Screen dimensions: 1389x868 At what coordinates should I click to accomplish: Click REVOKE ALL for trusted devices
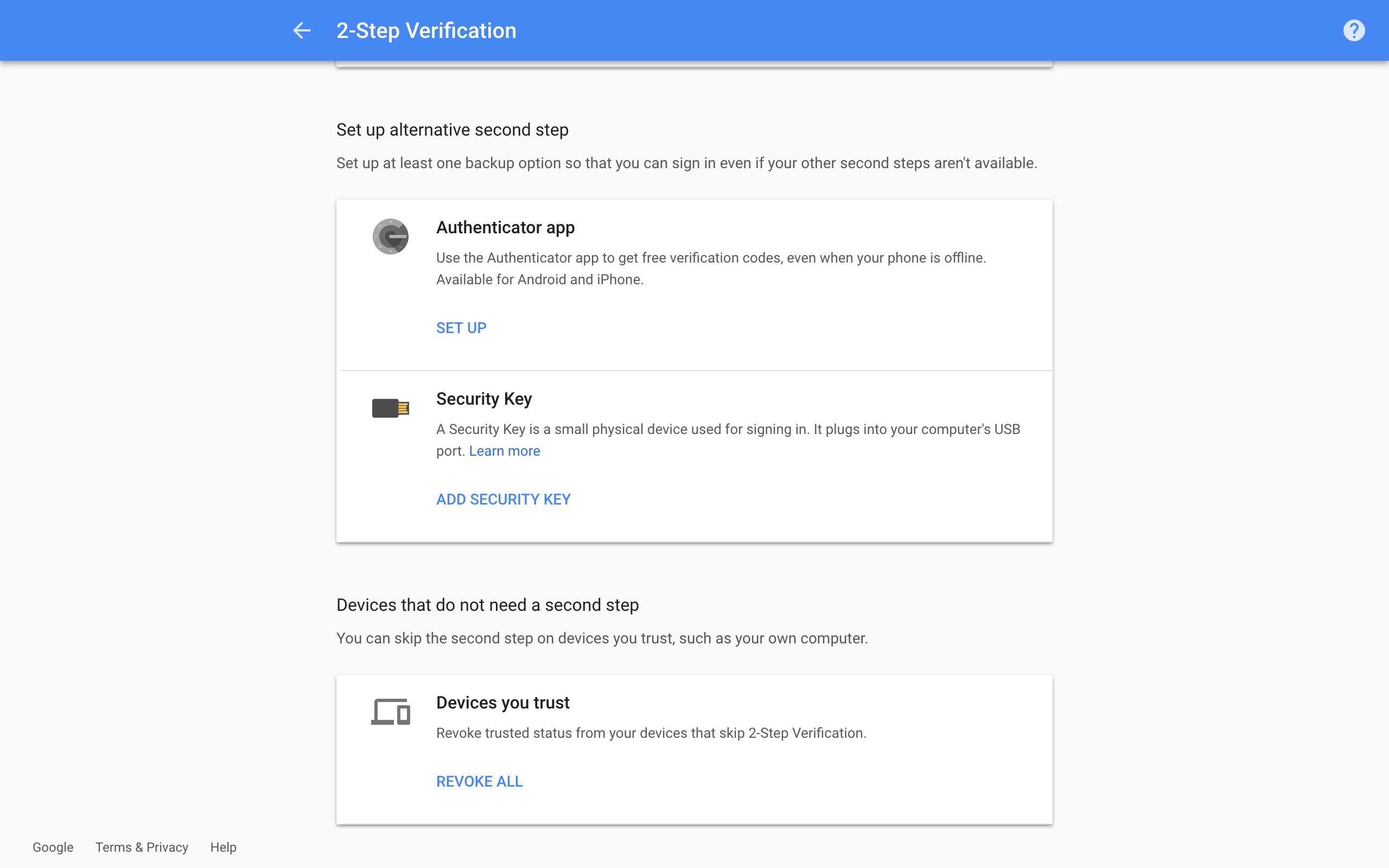479,781
